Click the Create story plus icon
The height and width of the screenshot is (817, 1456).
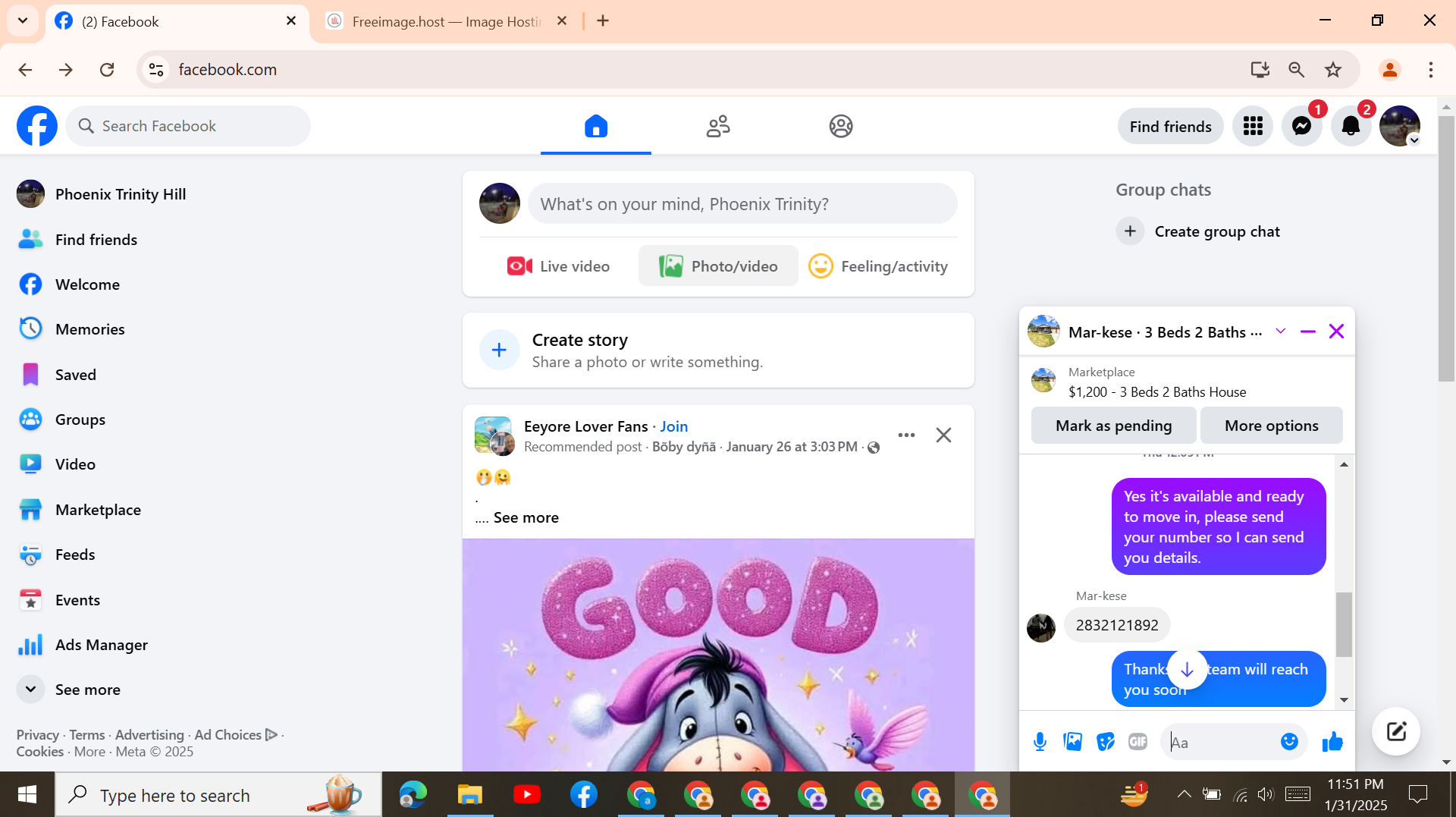click(x=499, y=350)
